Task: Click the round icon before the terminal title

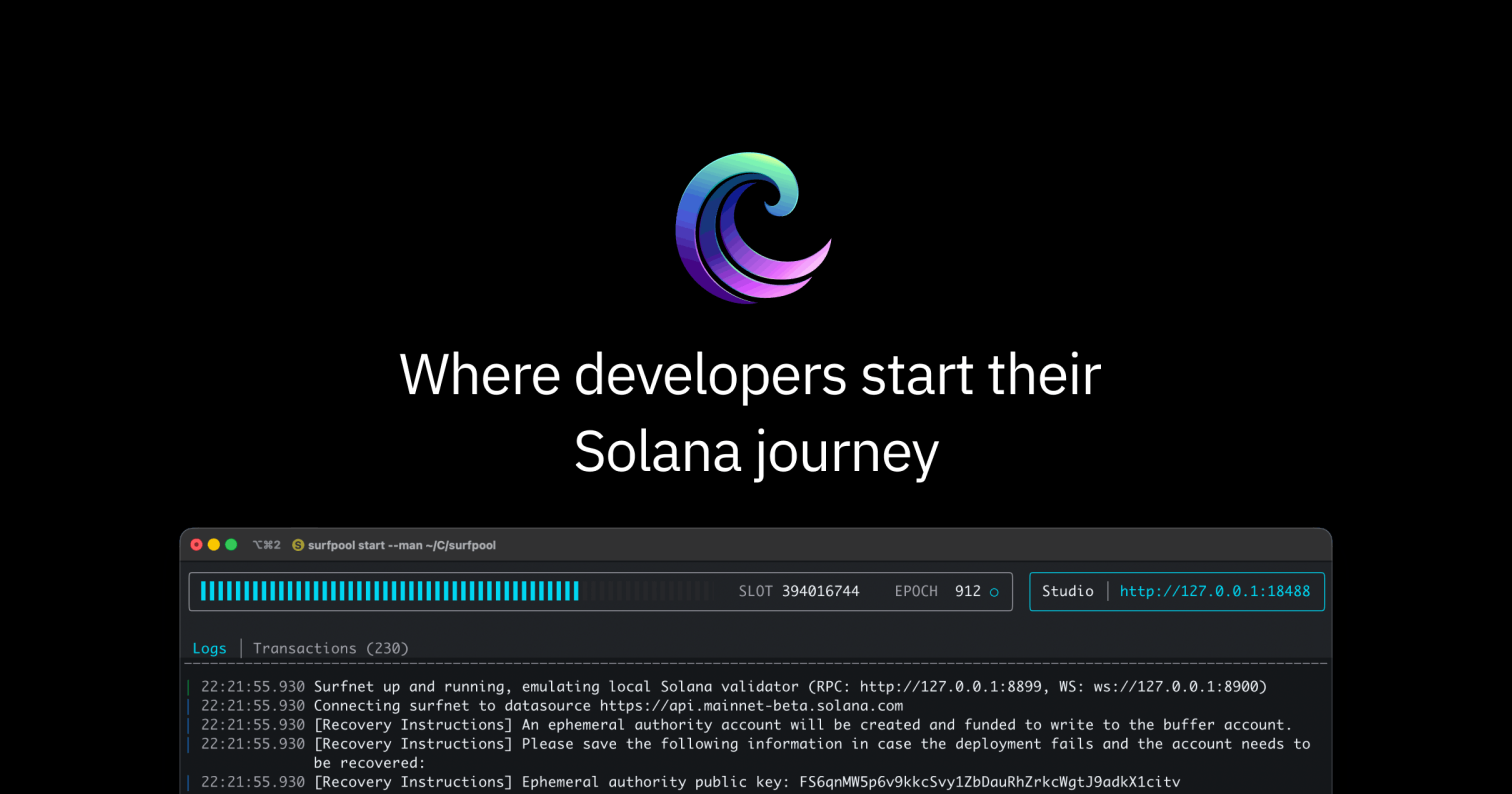Action: click(x=298, y=545)
